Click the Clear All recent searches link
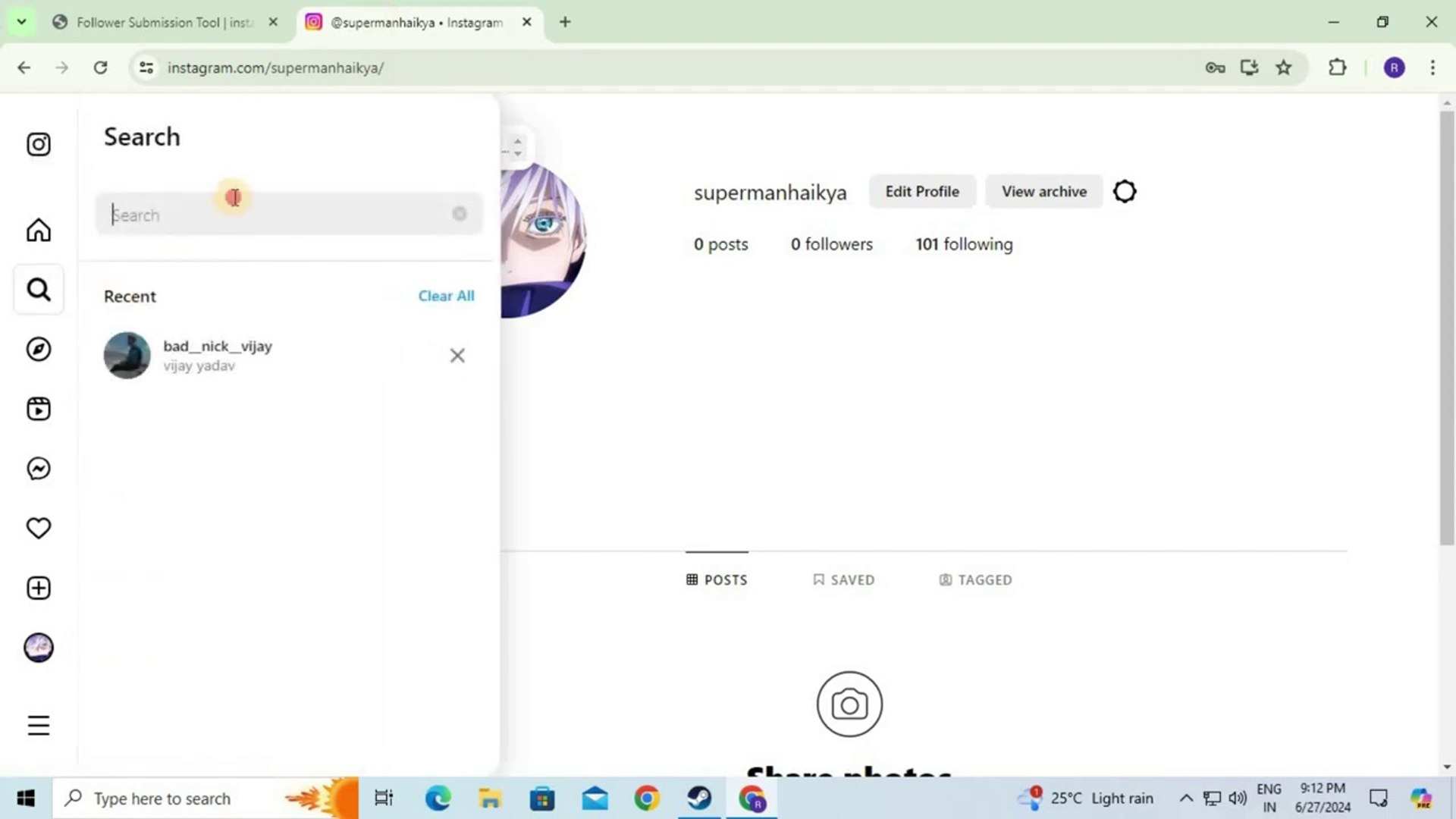 point(446,296)
